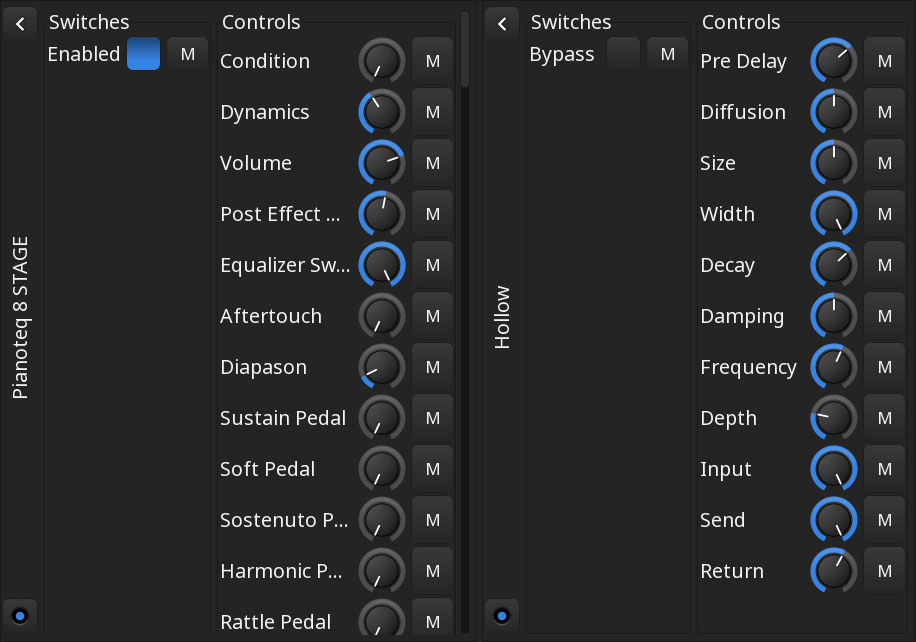Toggle the Bypass switch for Hollow

click(x=624, y=54)
